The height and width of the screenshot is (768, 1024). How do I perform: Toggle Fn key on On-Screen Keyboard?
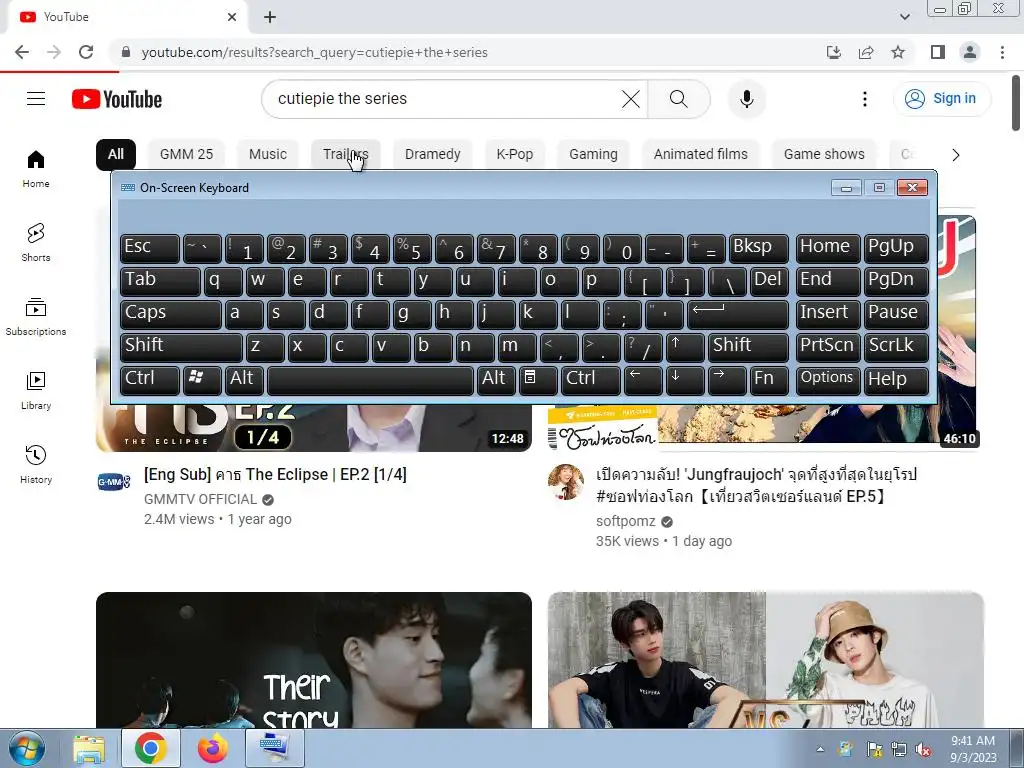coord(769,379)
